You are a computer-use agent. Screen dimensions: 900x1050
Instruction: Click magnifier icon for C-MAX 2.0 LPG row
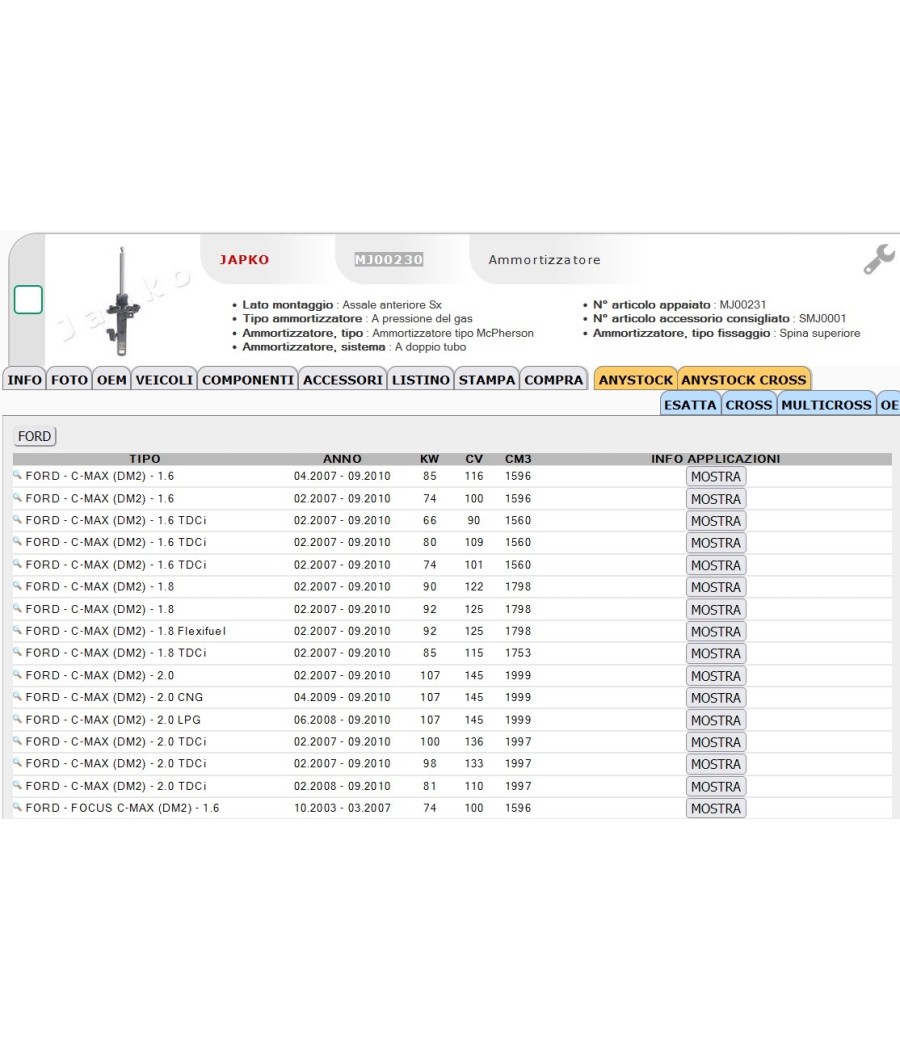[x=17, y=719]
